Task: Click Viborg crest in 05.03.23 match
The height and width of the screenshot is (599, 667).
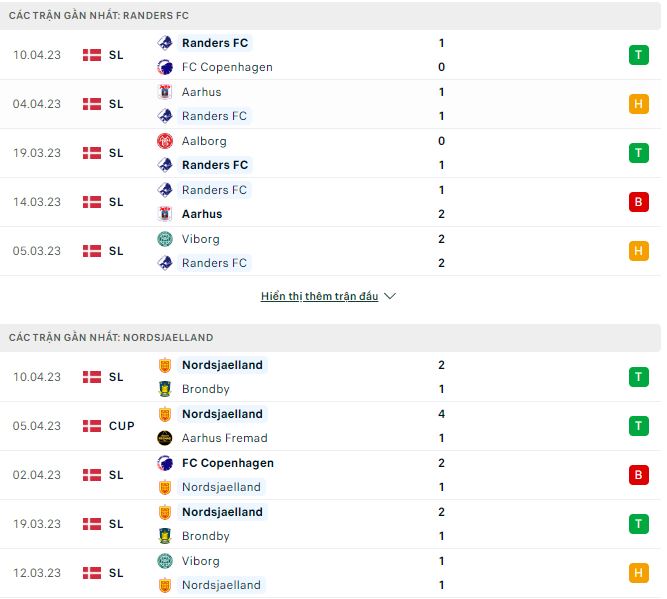Action: (165, 239)
